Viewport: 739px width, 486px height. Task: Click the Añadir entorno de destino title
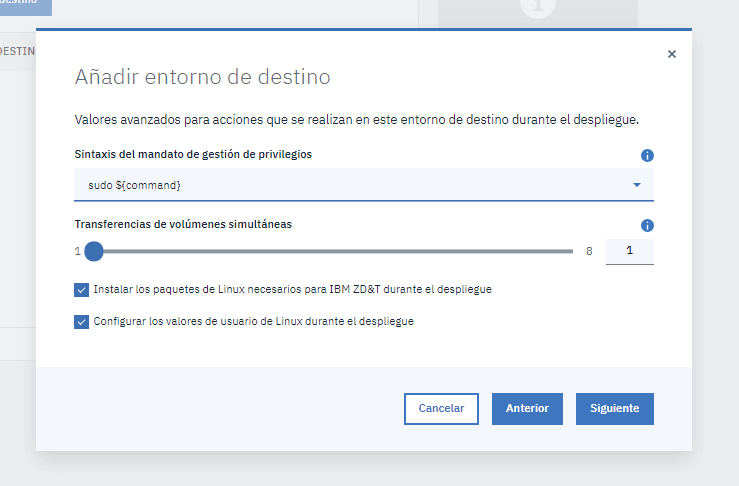[x=202, y=77]
